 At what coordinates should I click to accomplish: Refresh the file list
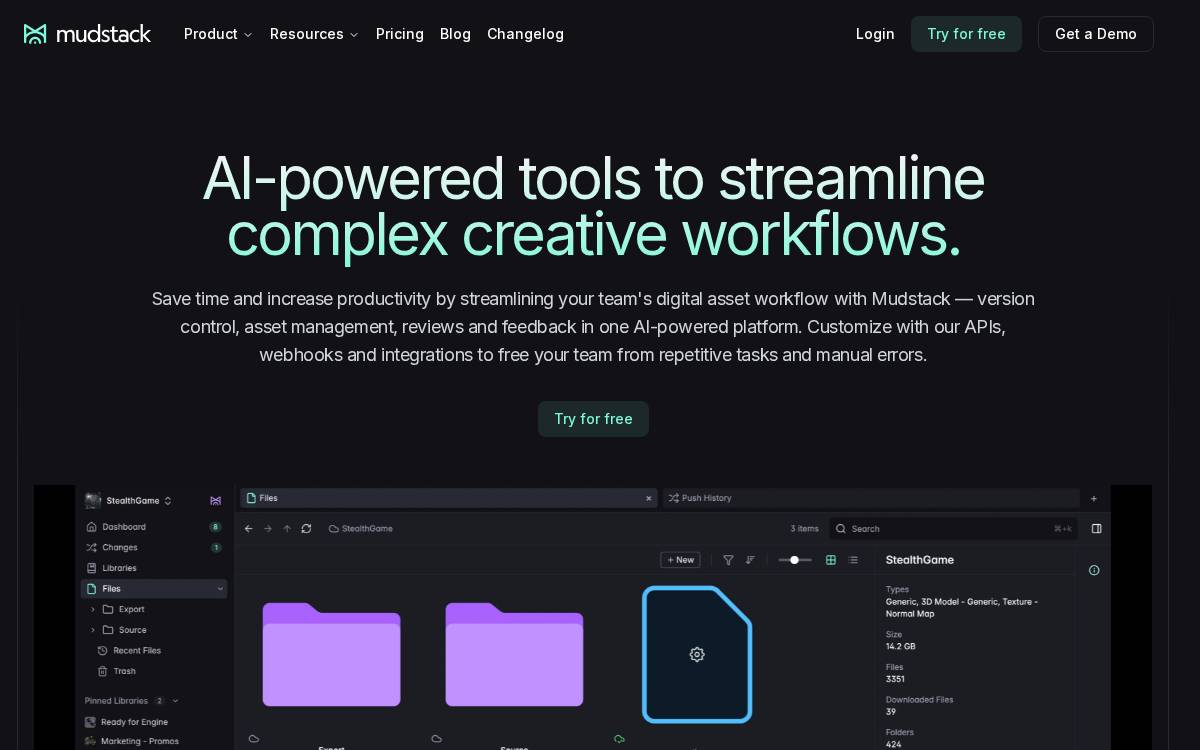pos(306,529)
